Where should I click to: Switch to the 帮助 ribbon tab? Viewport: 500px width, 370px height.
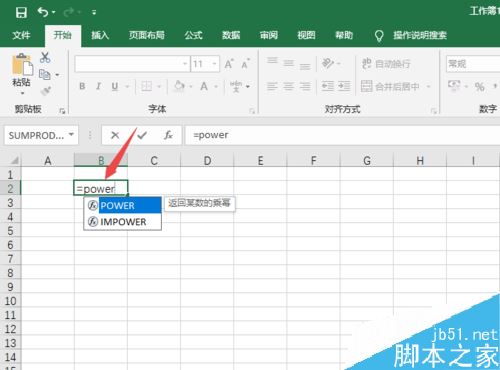point(344,35)
